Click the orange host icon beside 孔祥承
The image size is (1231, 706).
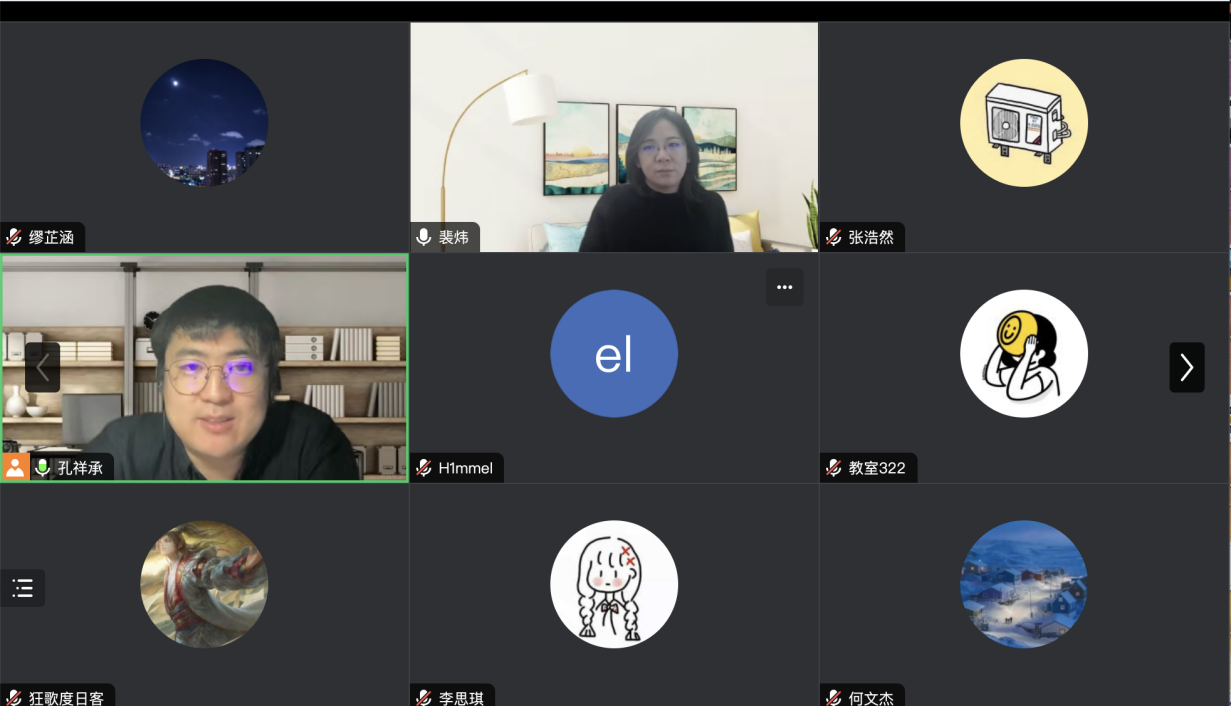pos(15,467)
